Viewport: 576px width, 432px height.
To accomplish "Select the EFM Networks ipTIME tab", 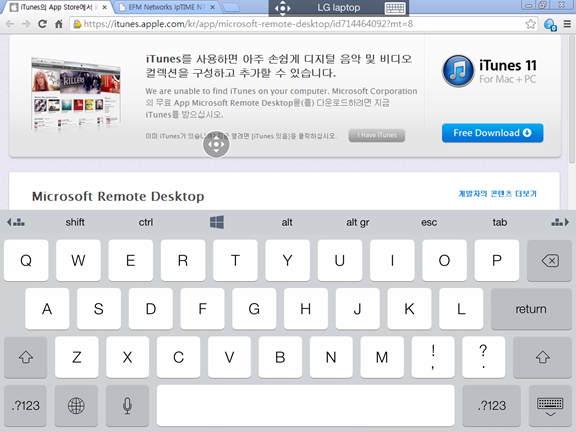I will tap(166, 7).
